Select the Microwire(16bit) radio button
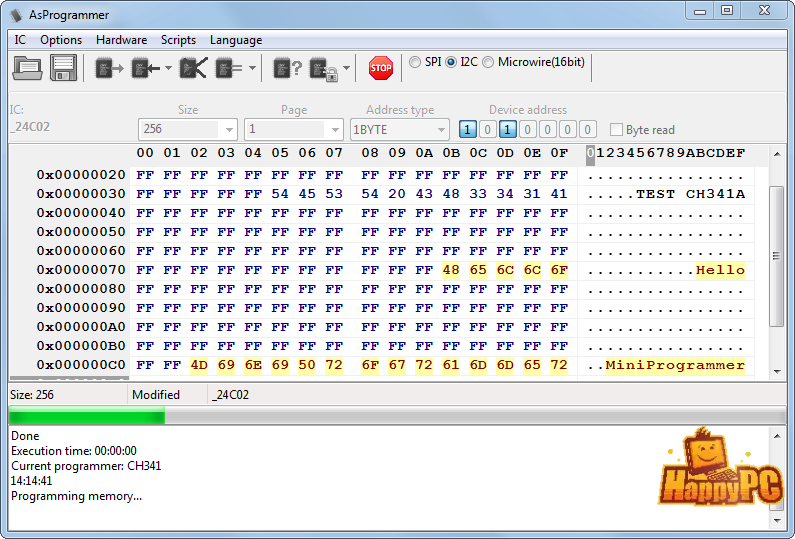This screenshot has height=539, width=795. pos(488,62)
